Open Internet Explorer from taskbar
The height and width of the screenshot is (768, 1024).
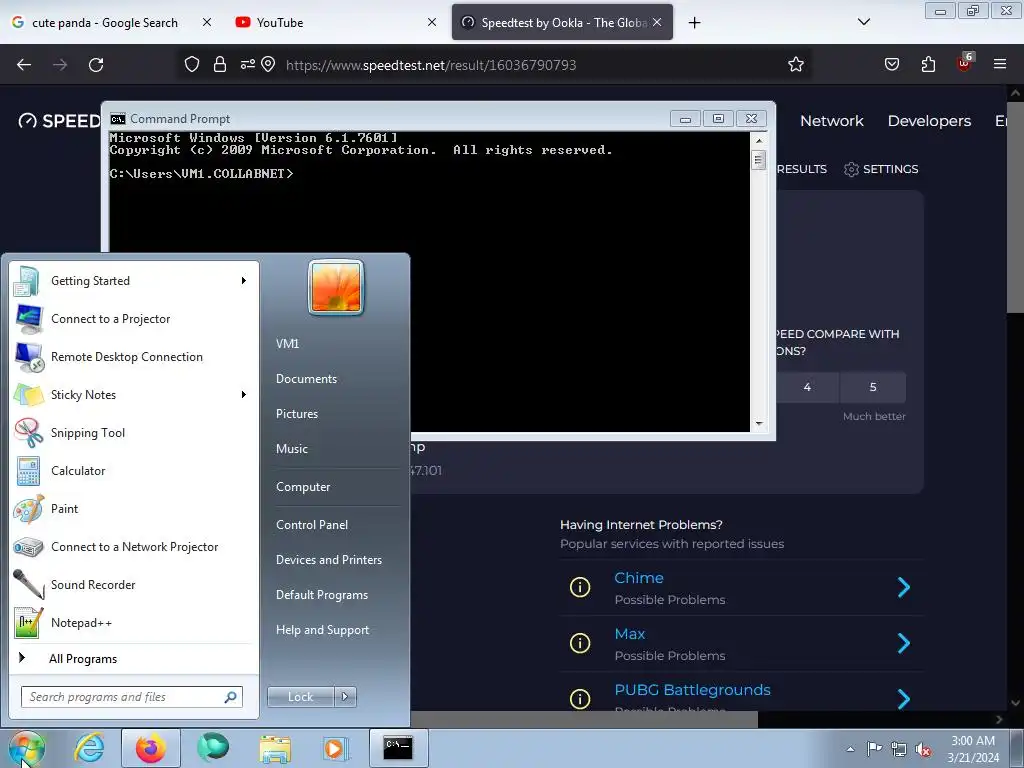(89, 747)
